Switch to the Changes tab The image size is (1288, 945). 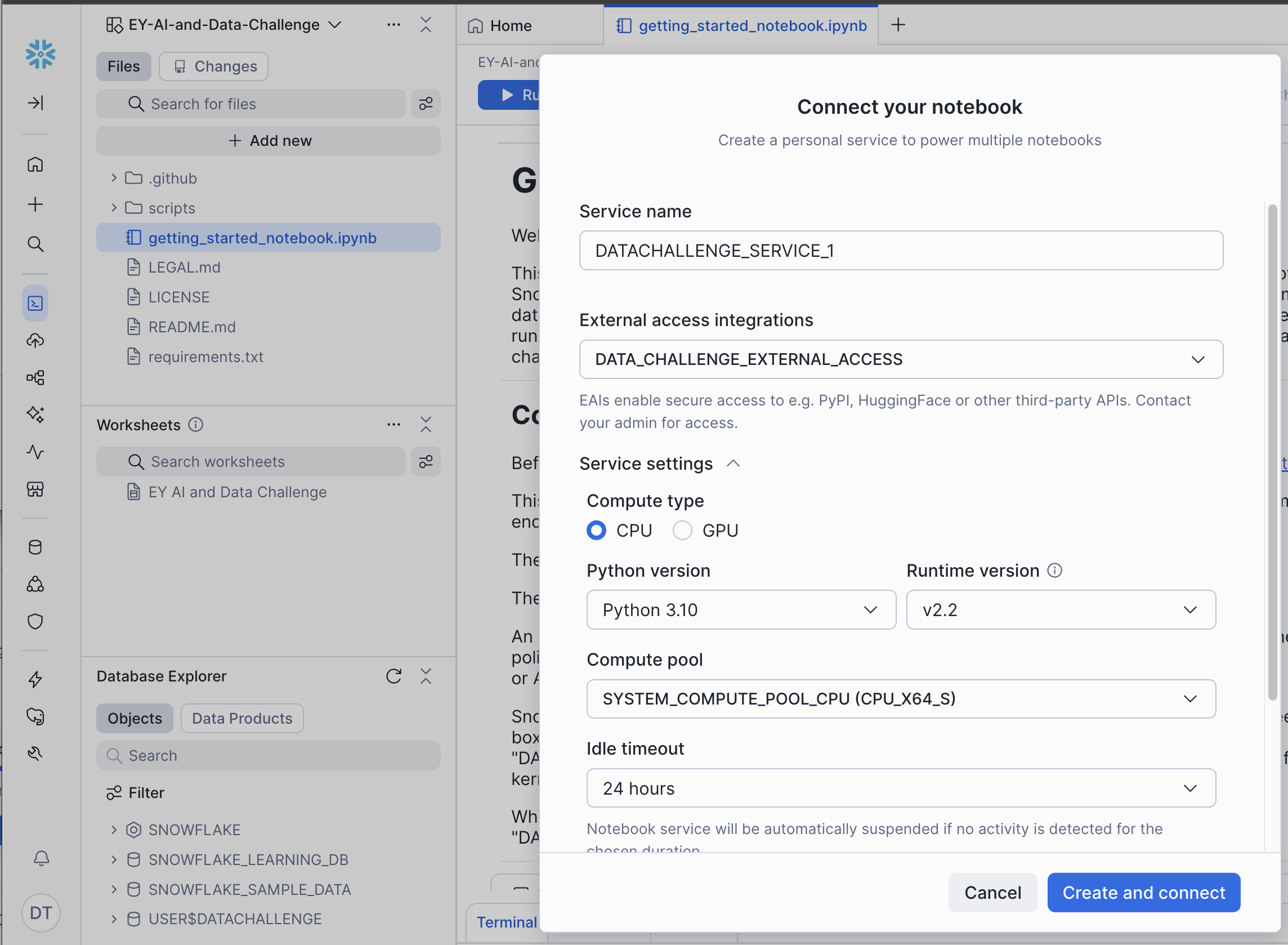coord(214,66)
